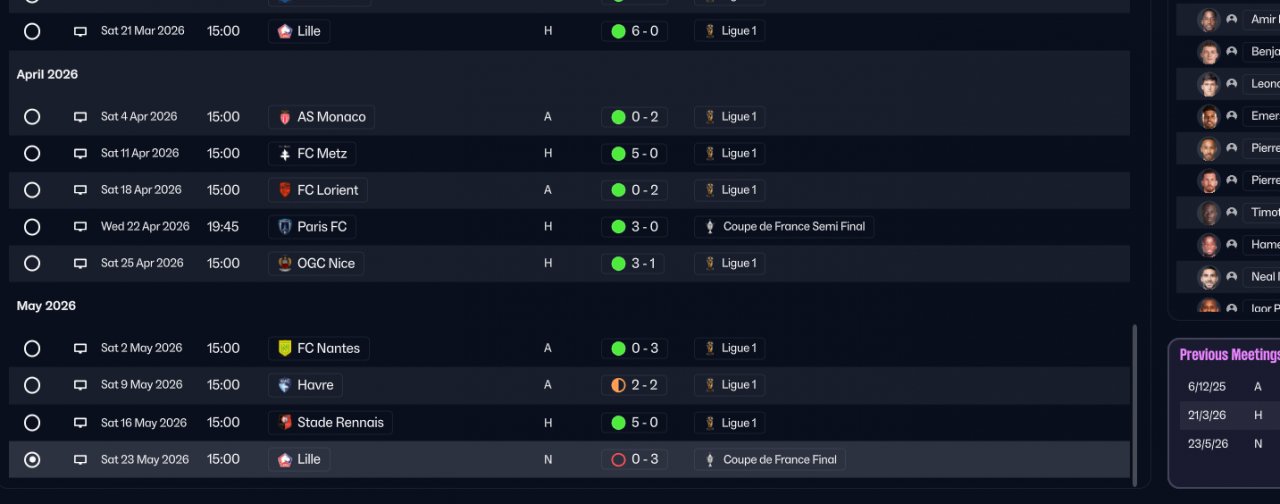Click the Coupe de France Final trophy icon
The height and width of the screenshot is (504, 1280).
(x=710, y=460)
